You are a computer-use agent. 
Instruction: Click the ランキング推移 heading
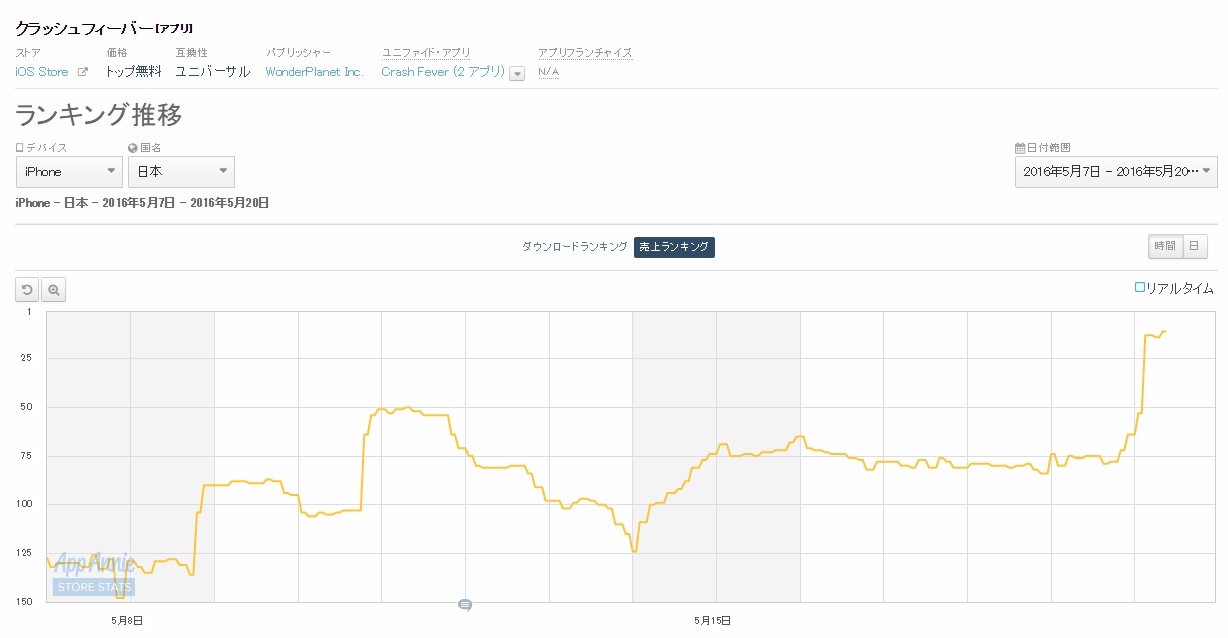pyautogui.click(x=99, y=115)
